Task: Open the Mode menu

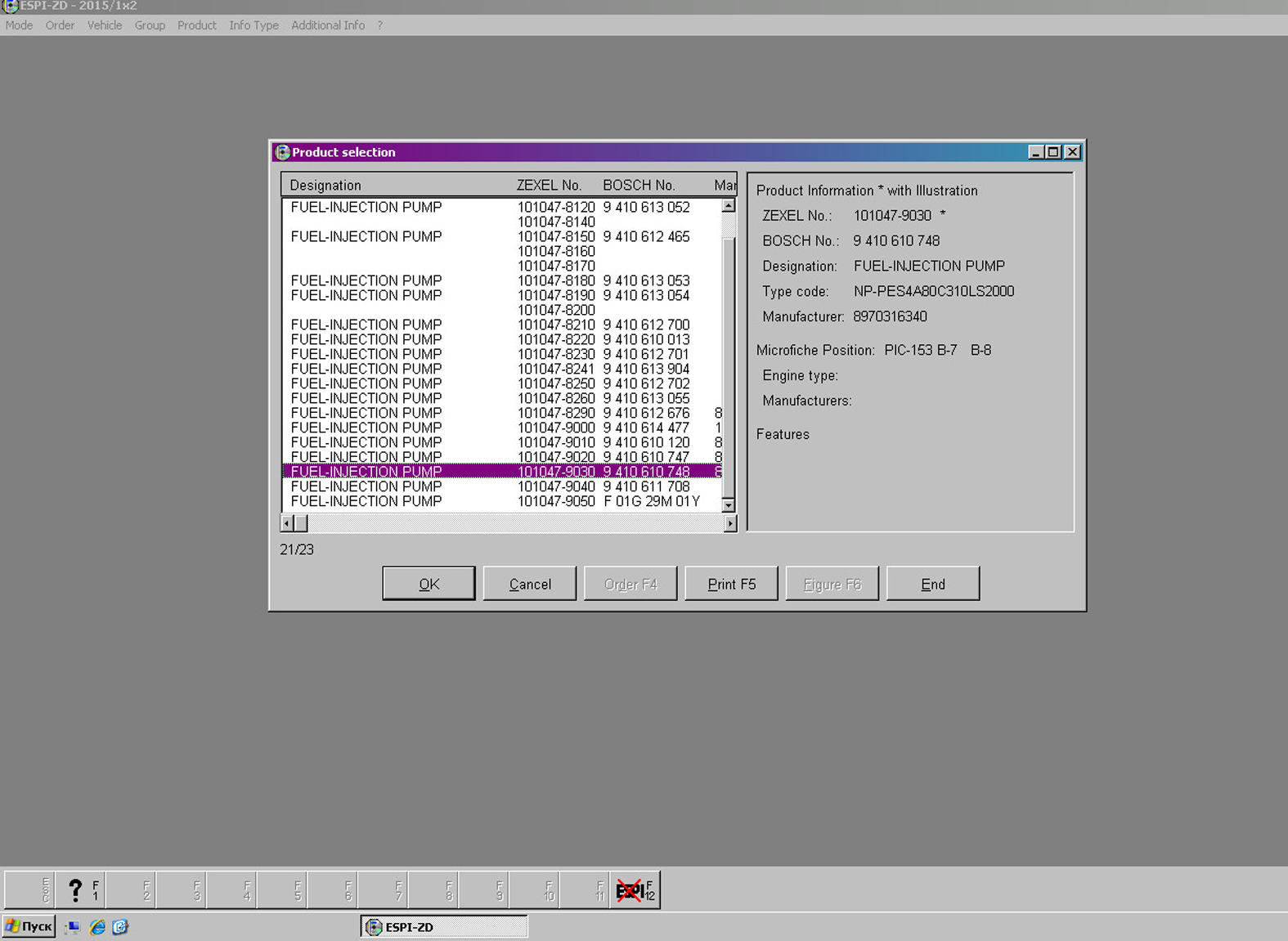Action: coord(19,25)
